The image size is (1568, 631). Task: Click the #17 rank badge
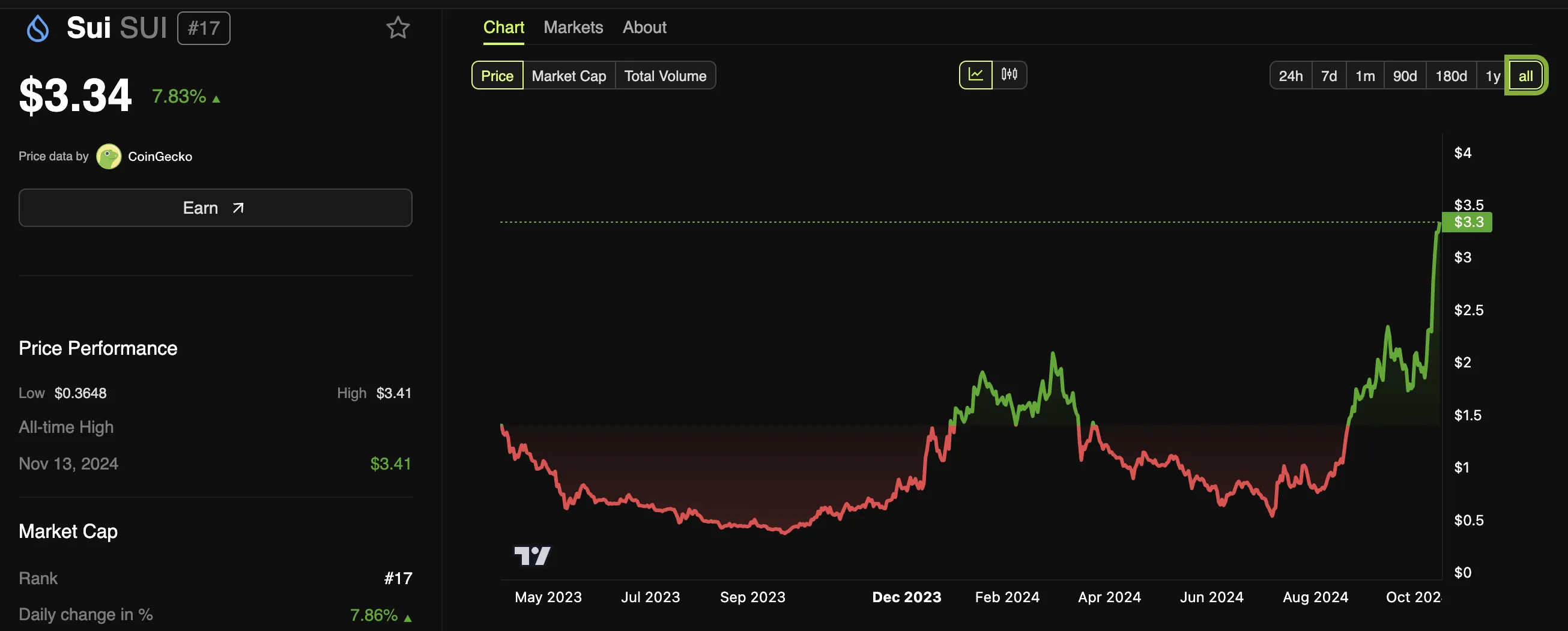point(204,29)
